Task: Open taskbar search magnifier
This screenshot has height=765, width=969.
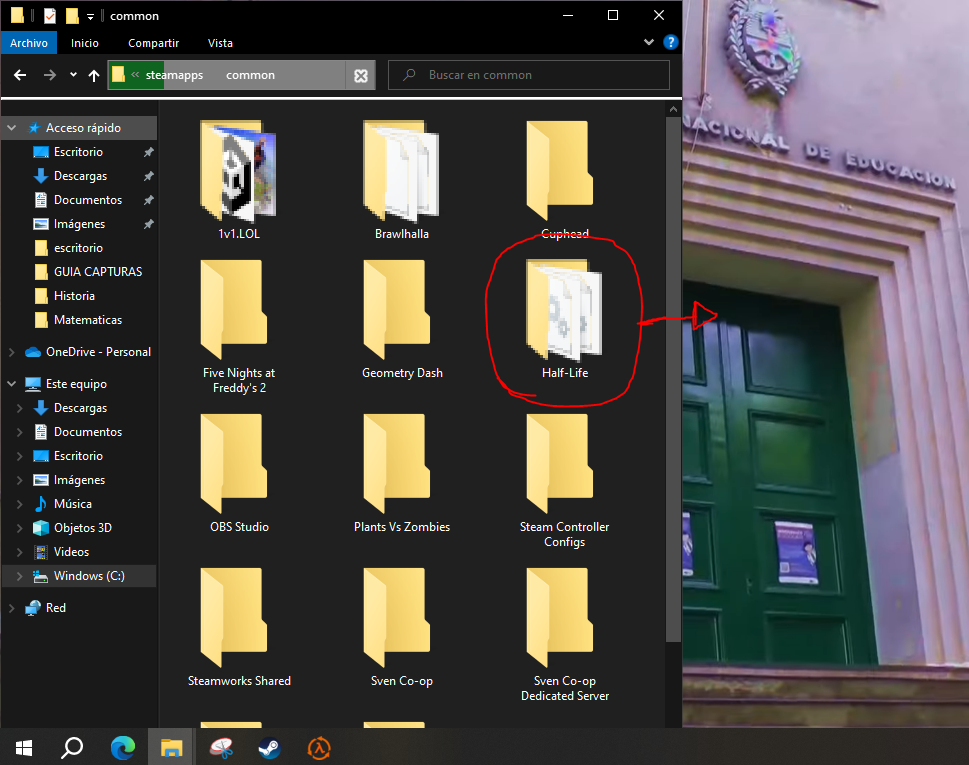Action: (x=72, y=748)
